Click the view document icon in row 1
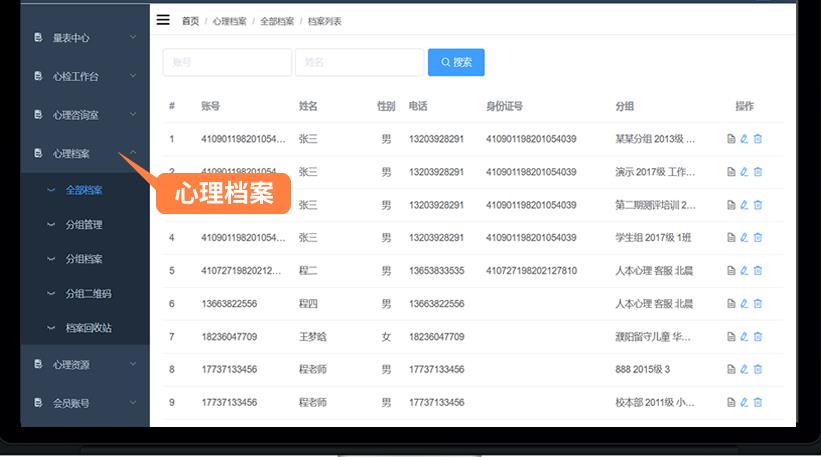 pos(731,139)
